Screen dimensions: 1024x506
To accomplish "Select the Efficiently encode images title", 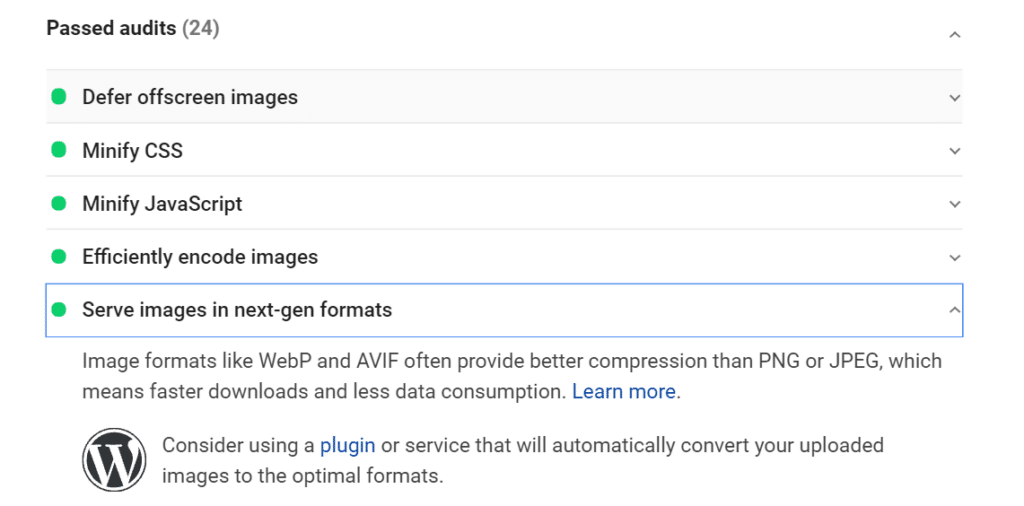I will point(200,256).
